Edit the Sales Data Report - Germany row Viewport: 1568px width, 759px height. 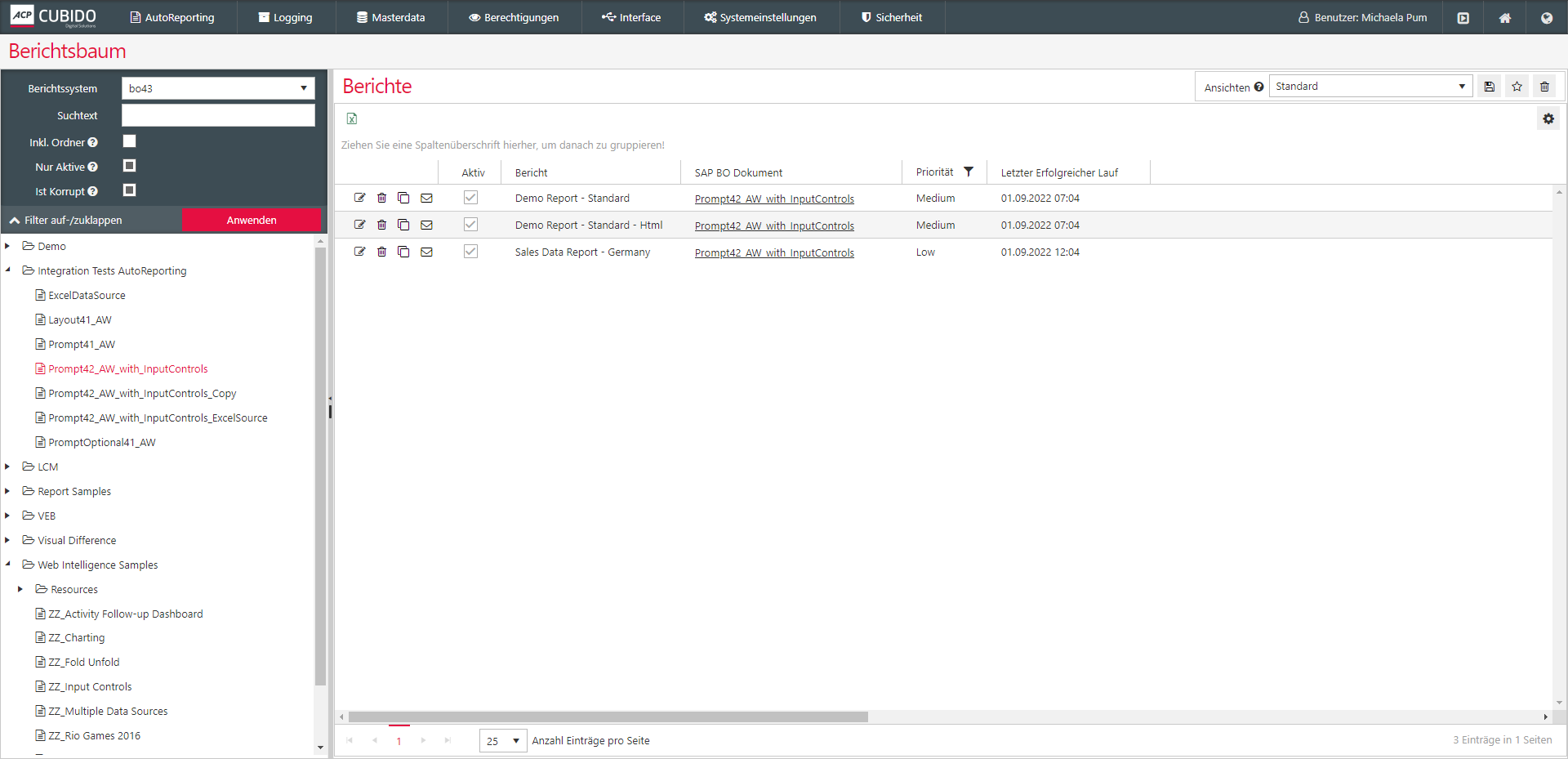point(359,252)
